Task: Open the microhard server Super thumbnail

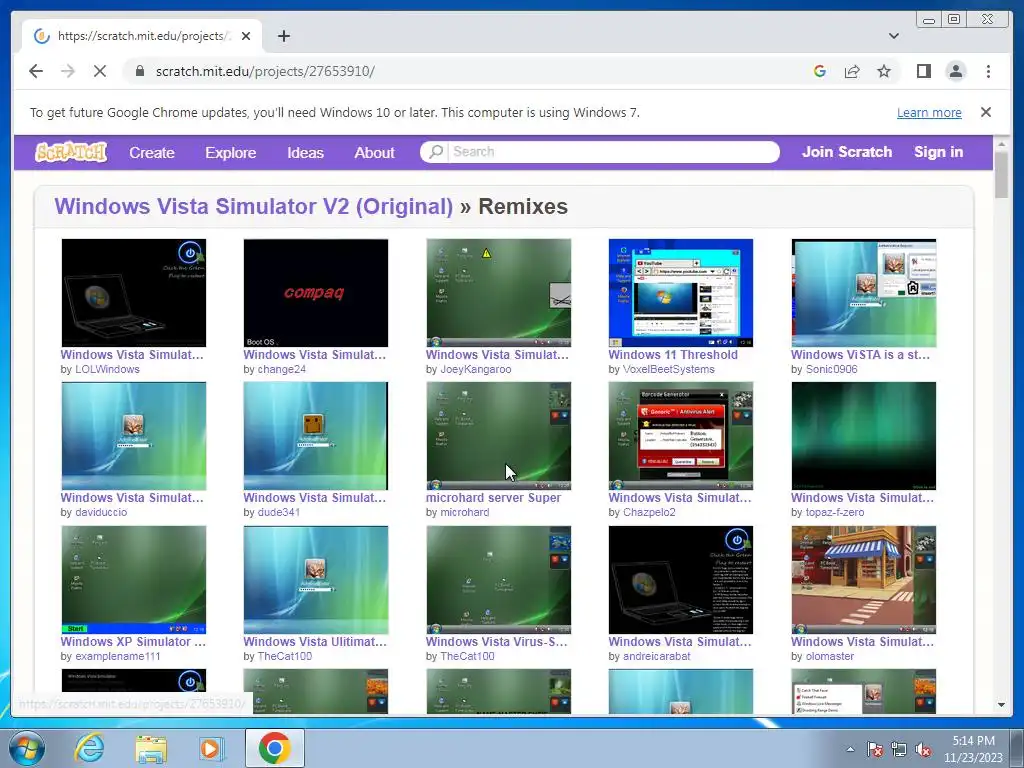Action: pyautogui.click(x=498, y=436)
